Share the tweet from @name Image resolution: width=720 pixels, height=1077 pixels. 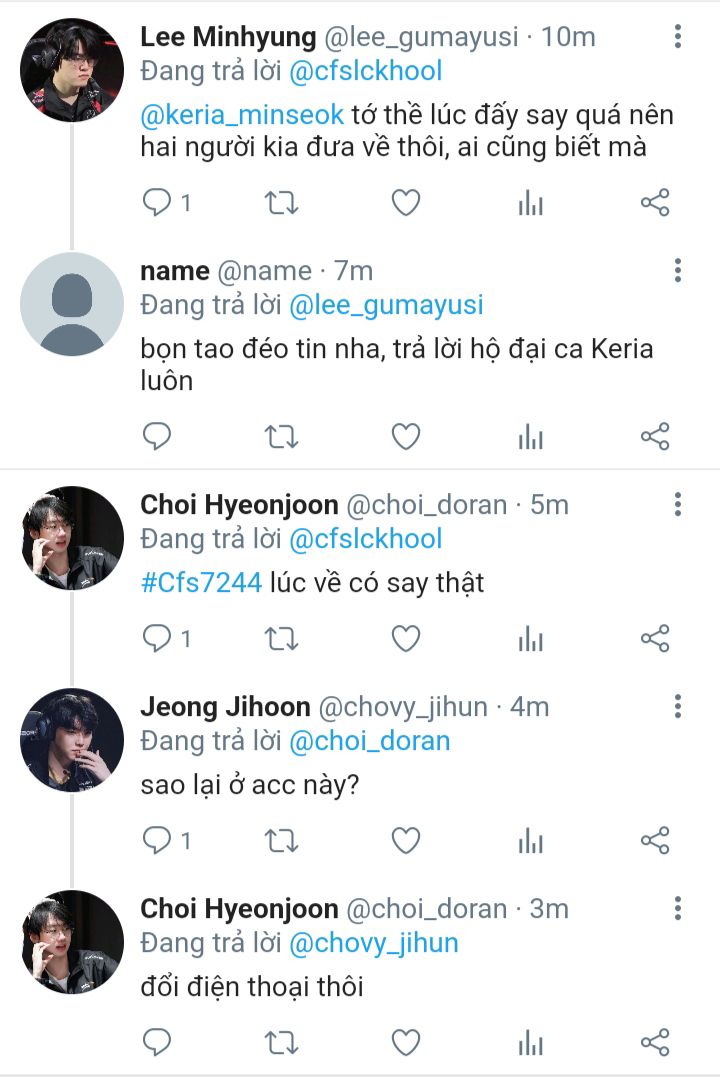[654, 437]
